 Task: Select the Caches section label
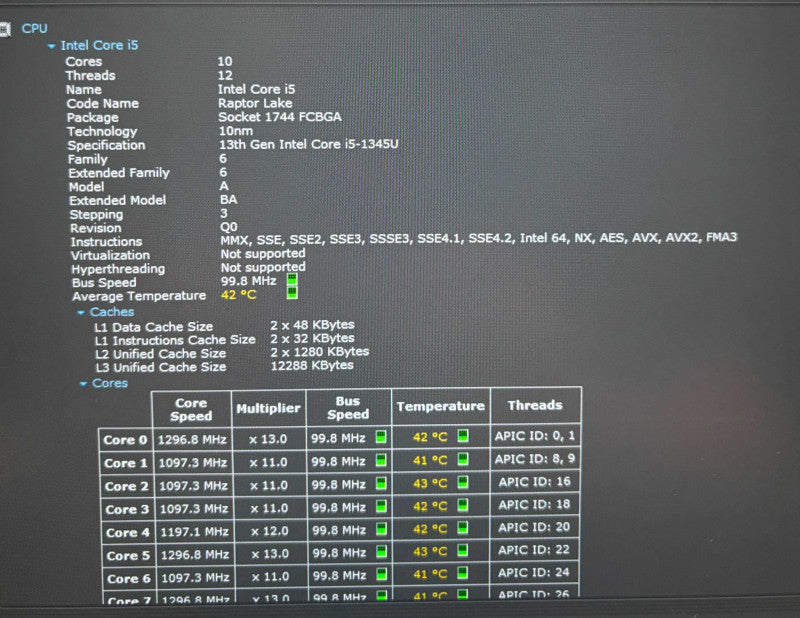112,312
